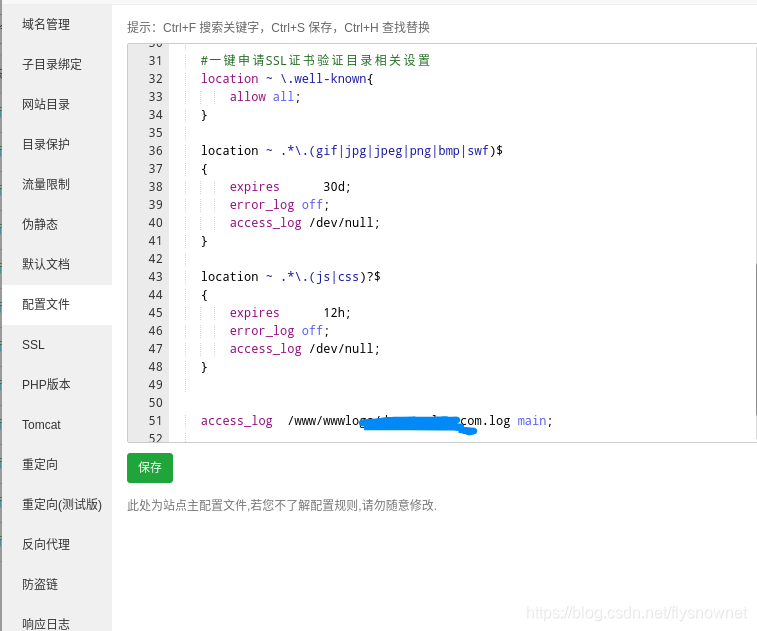Click the green 保存 button
The width and height of the screenshot is (757, 631).
click(150, 467)
